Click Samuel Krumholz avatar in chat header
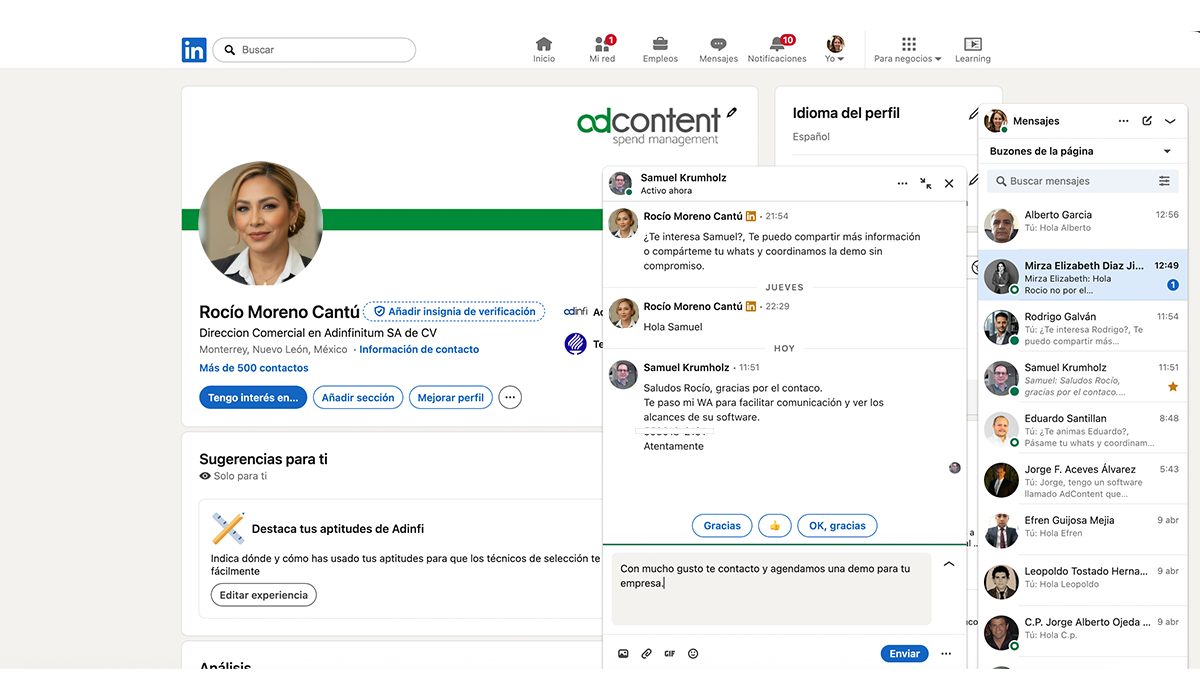Image resolution: width=1200 pixels, height=700 pixels. coord(621,183)
